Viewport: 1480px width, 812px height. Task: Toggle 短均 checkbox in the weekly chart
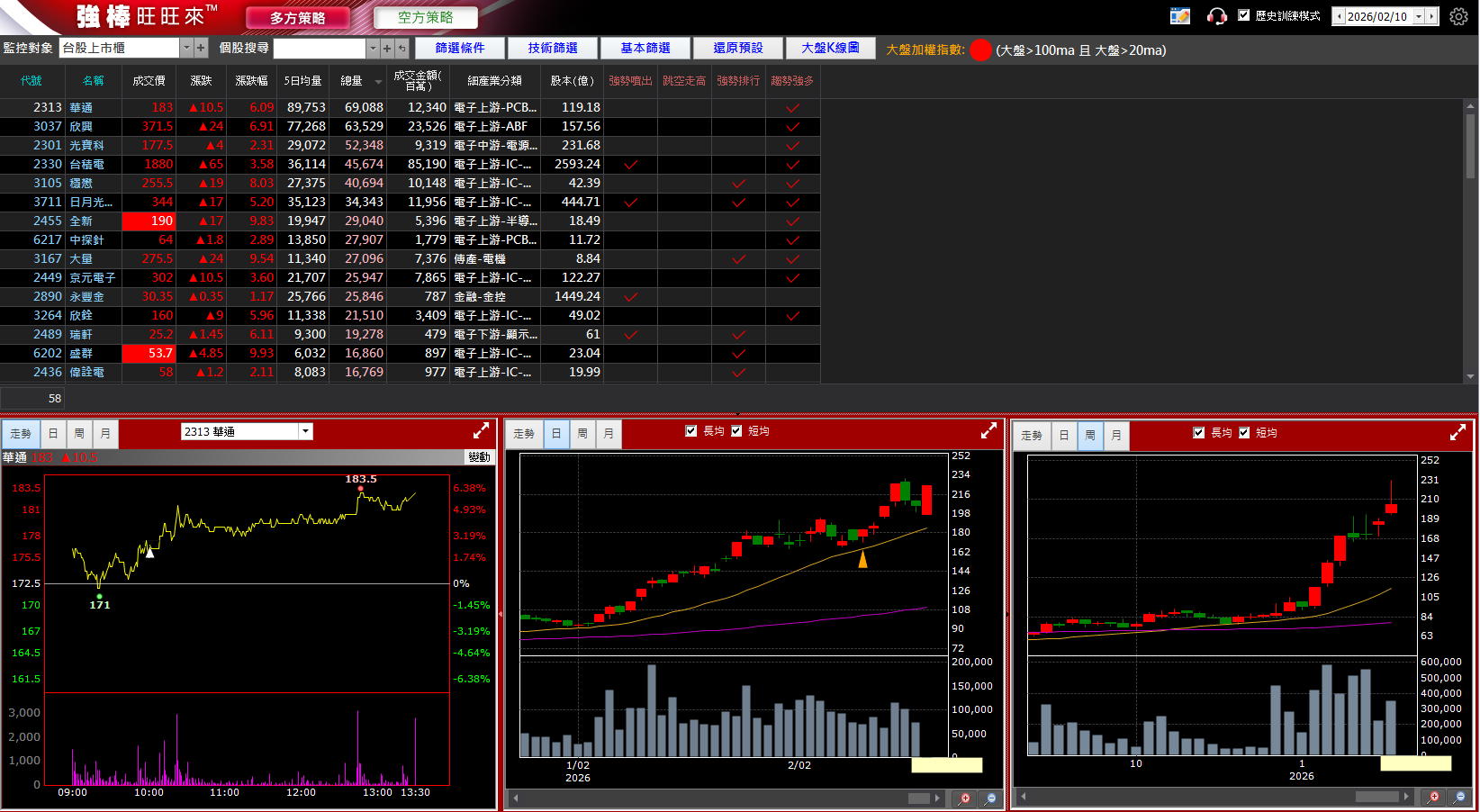(x=1244, y=433)
